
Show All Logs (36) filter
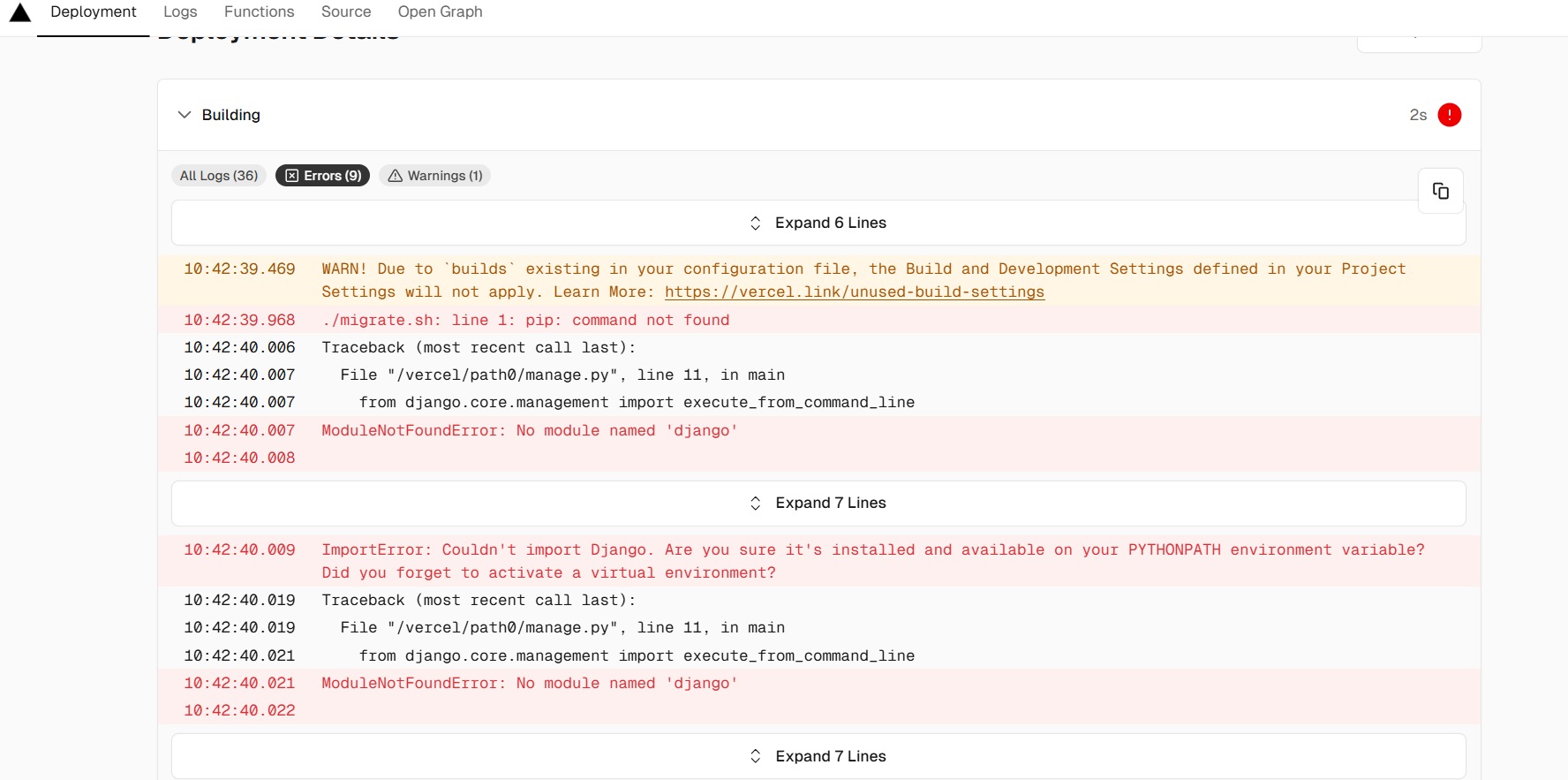click(x=219, y=176)
